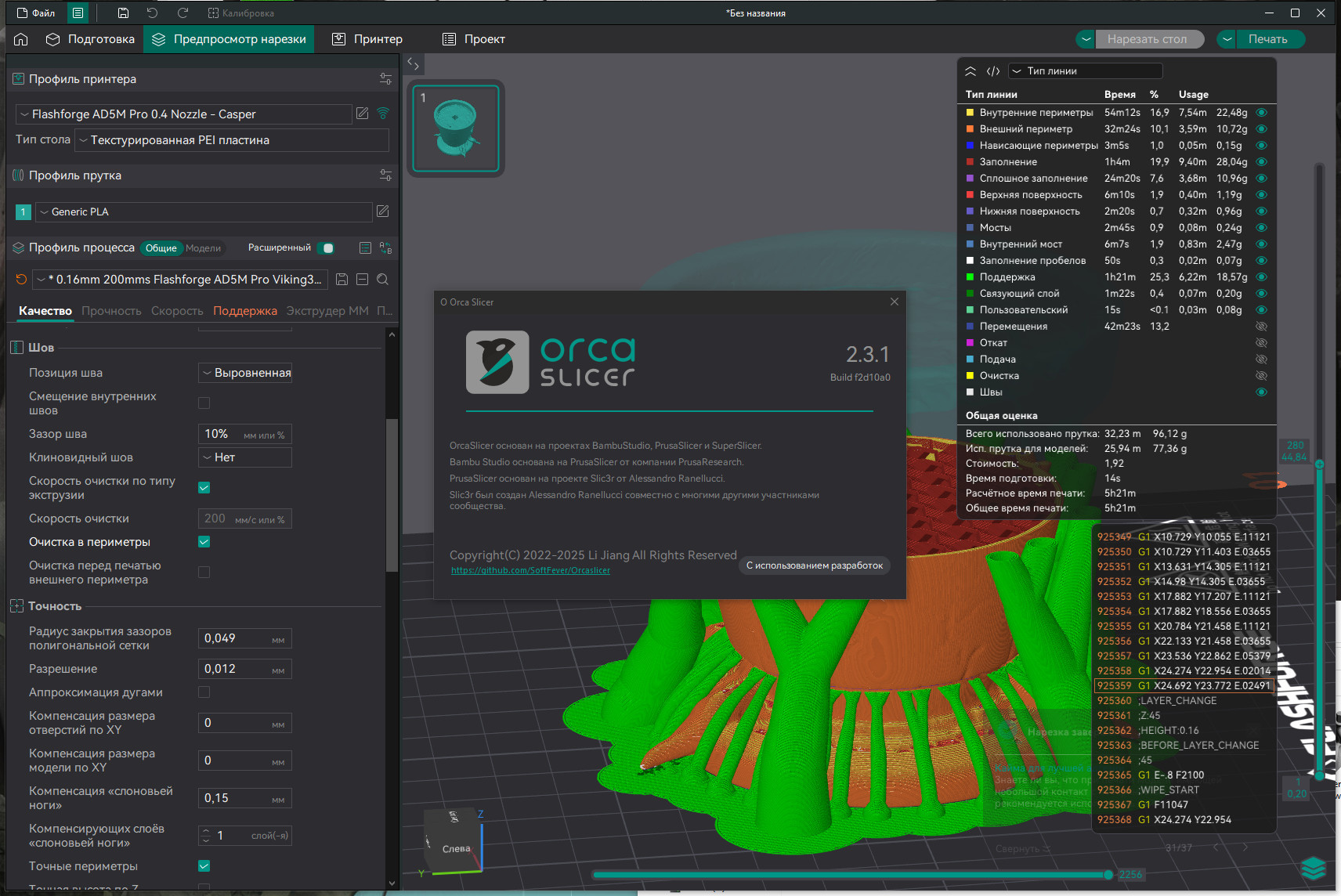
Task: Click the Home icon in top navigation
Action: [21, 39]
